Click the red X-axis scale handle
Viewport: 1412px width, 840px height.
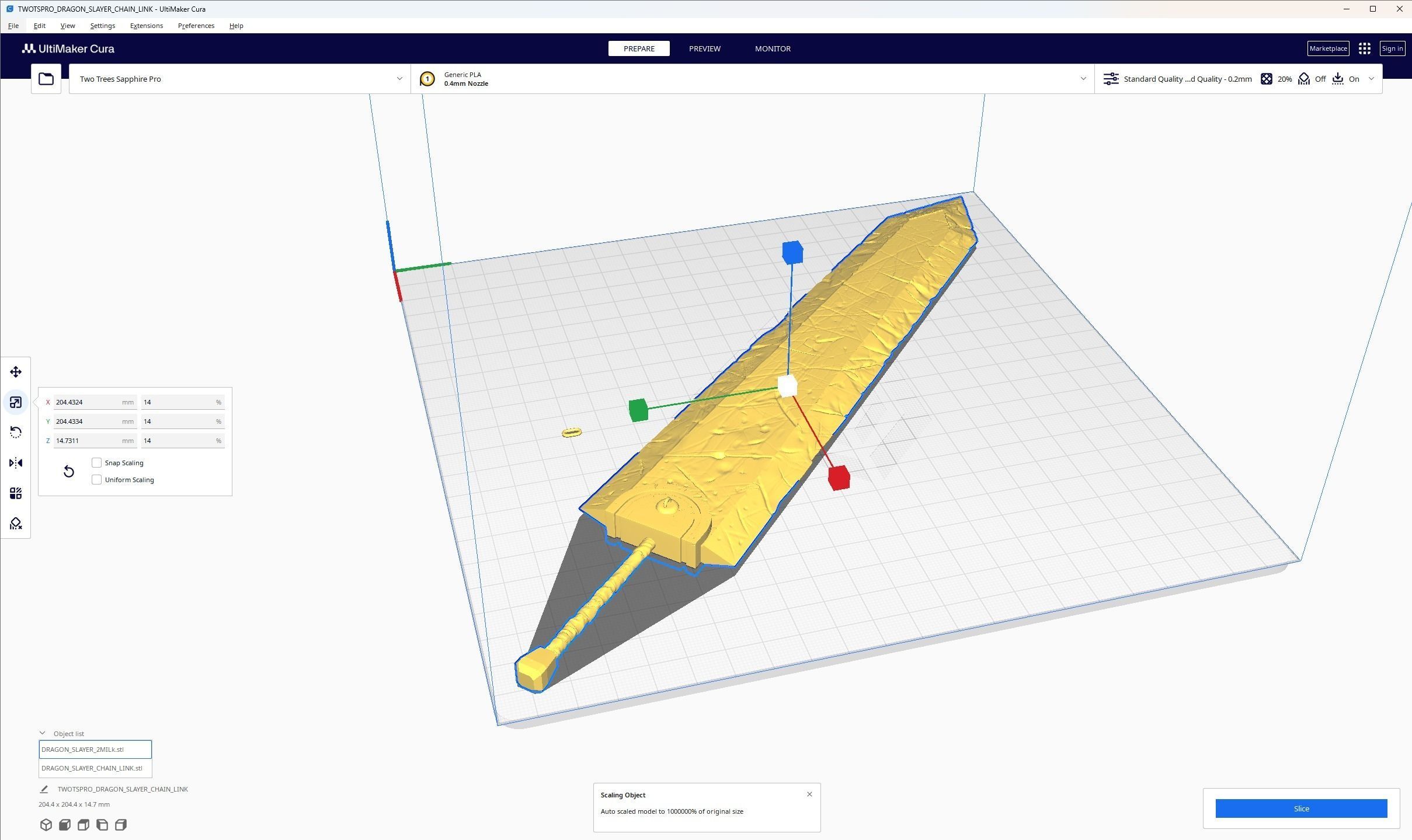point(839,477)
